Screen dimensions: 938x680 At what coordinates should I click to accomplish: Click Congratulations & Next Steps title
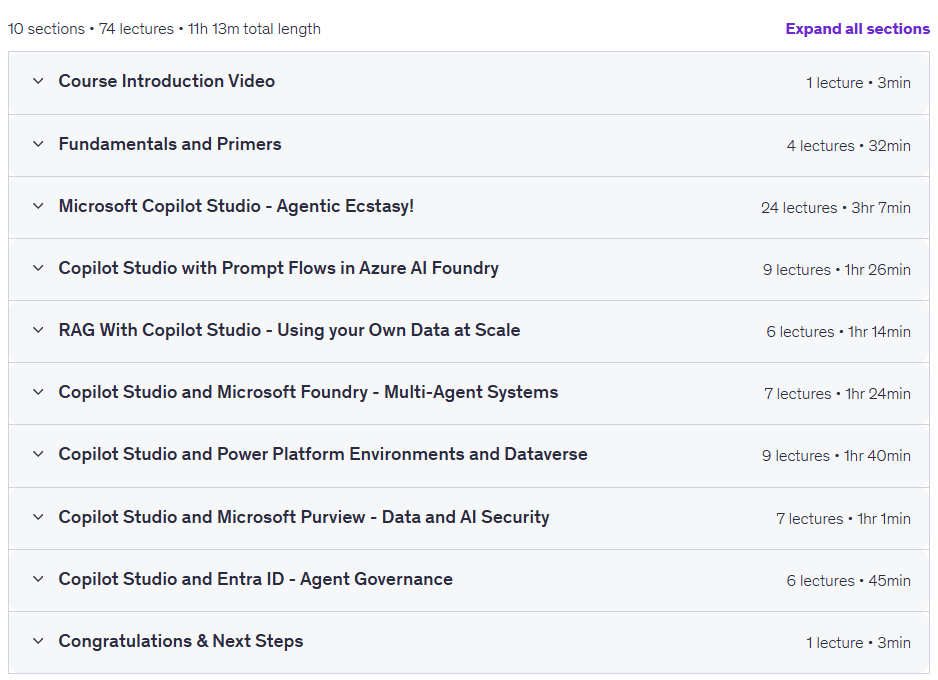click(x=181, y=641)
